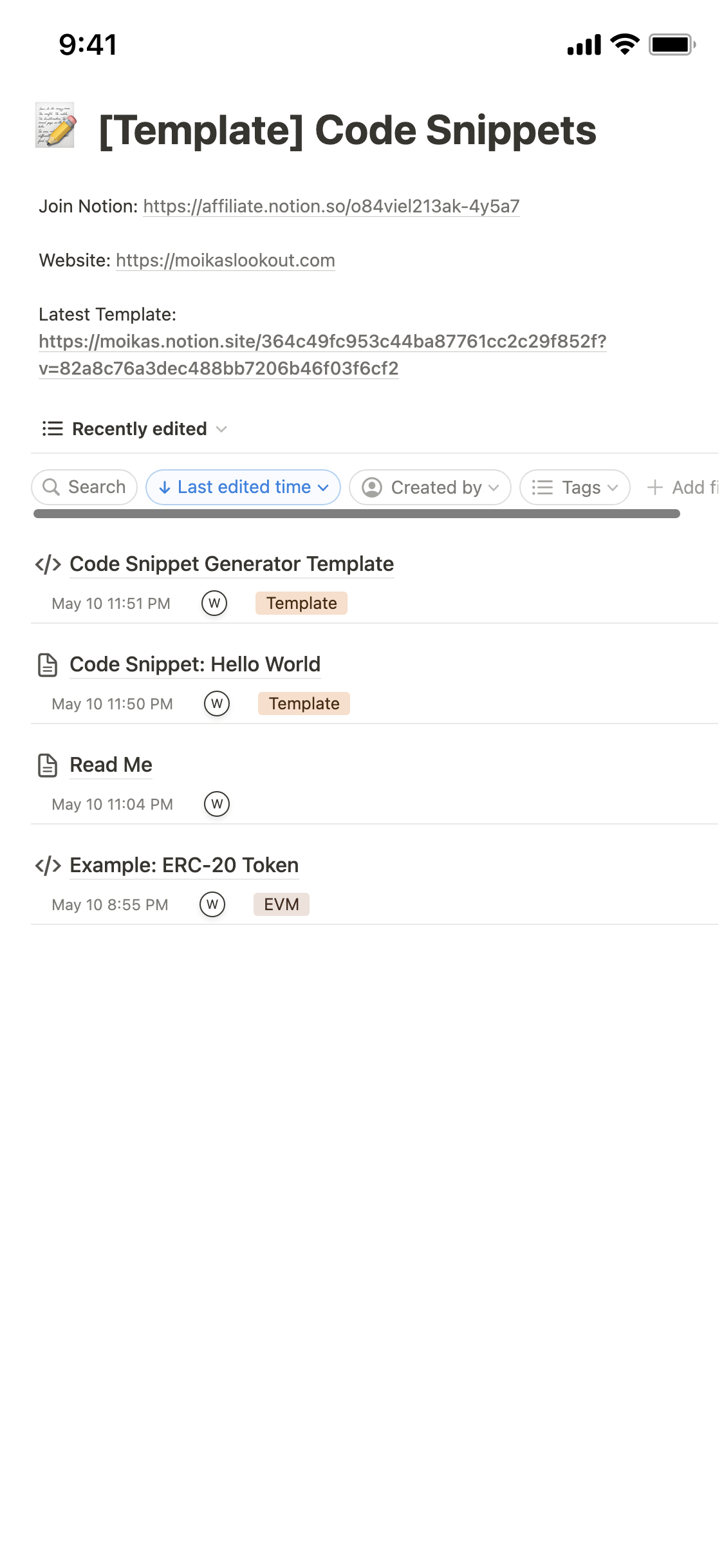Click the page icon beside Read Me
The image size is (724, 1568).
(48, 765)
